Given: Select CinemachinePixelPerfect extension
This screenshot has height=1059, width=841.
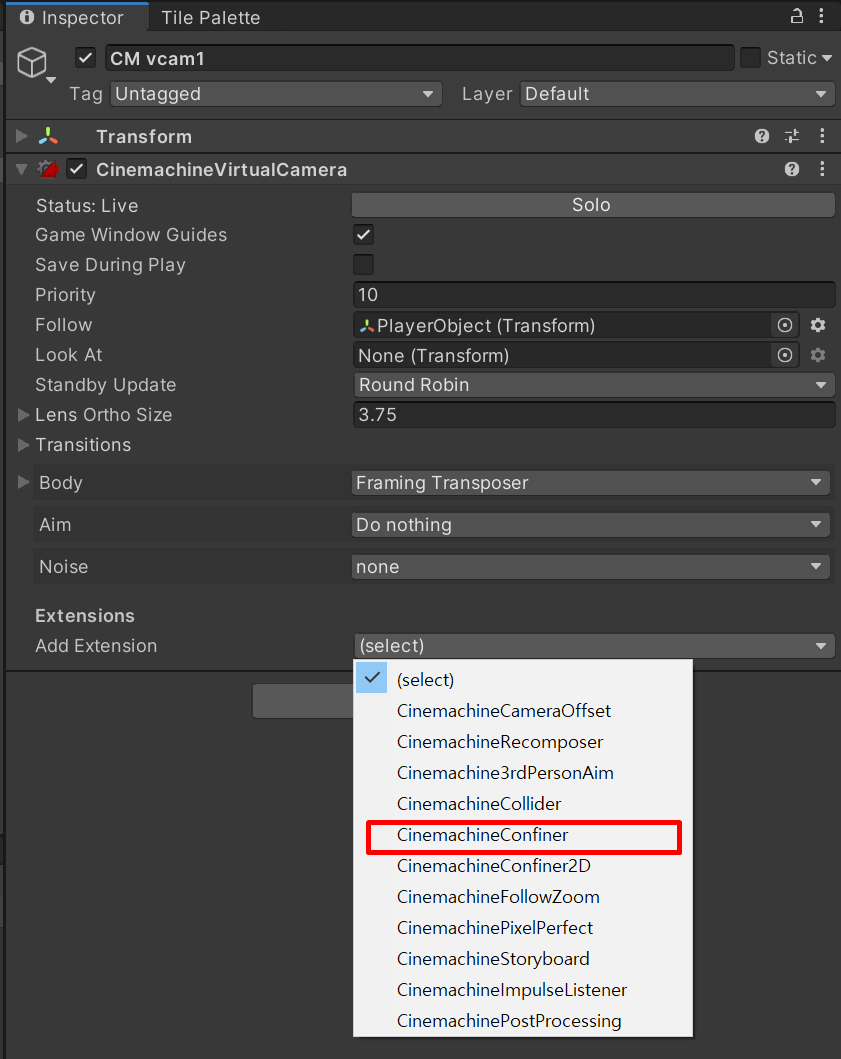Looking at the screenshot, I should pyautogui.click(x=524, y=928).
